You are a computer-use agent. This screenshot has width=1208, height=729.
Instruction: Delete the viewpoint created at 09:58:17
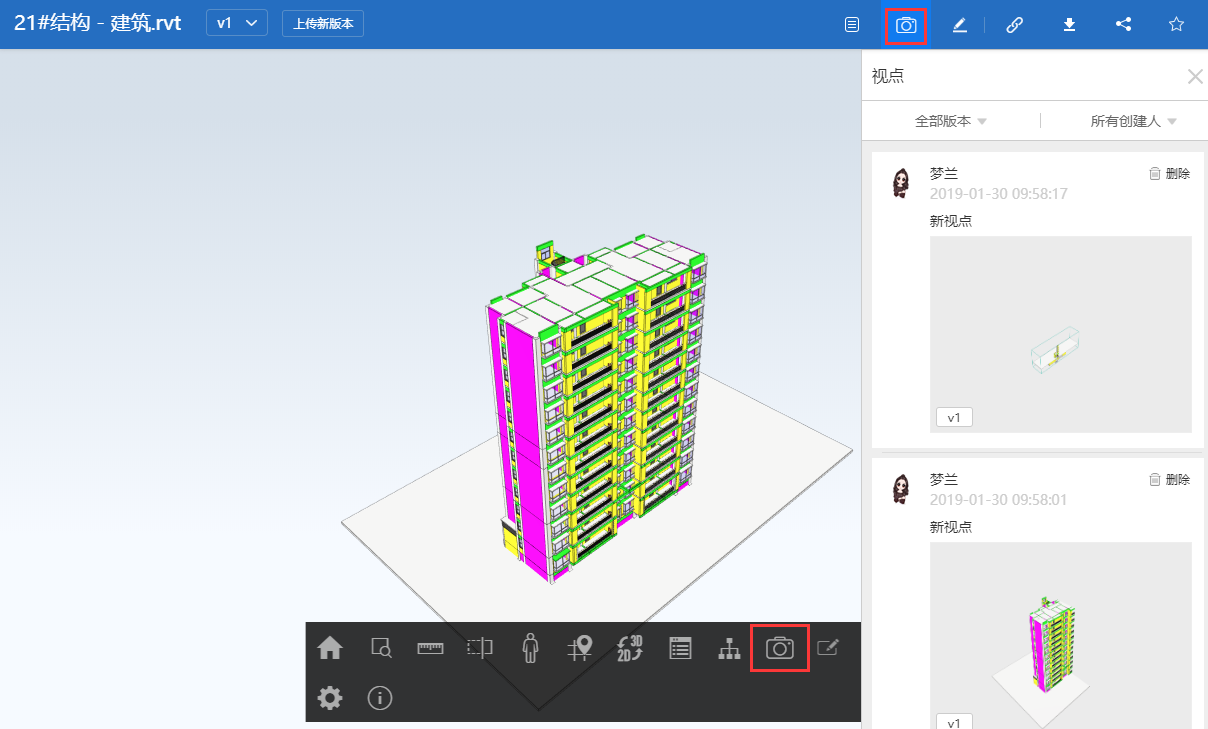pyautogui.click(x=1169, y=173)
